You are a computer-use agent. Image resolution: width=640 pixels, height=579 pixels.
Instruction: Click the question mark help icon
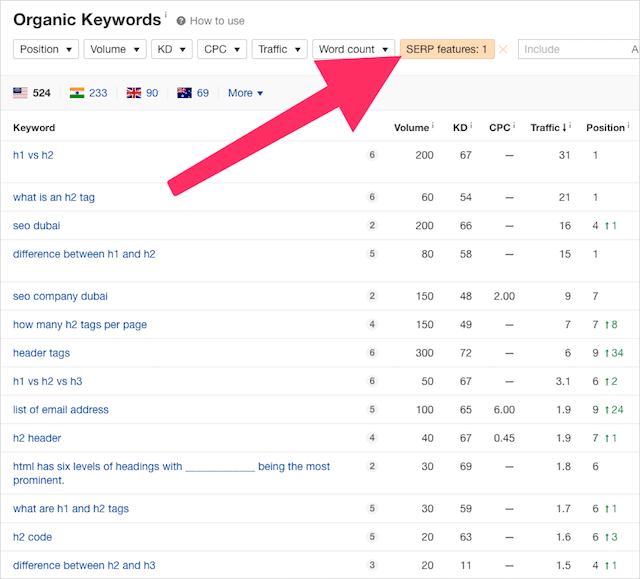click(x=181, y=21)
